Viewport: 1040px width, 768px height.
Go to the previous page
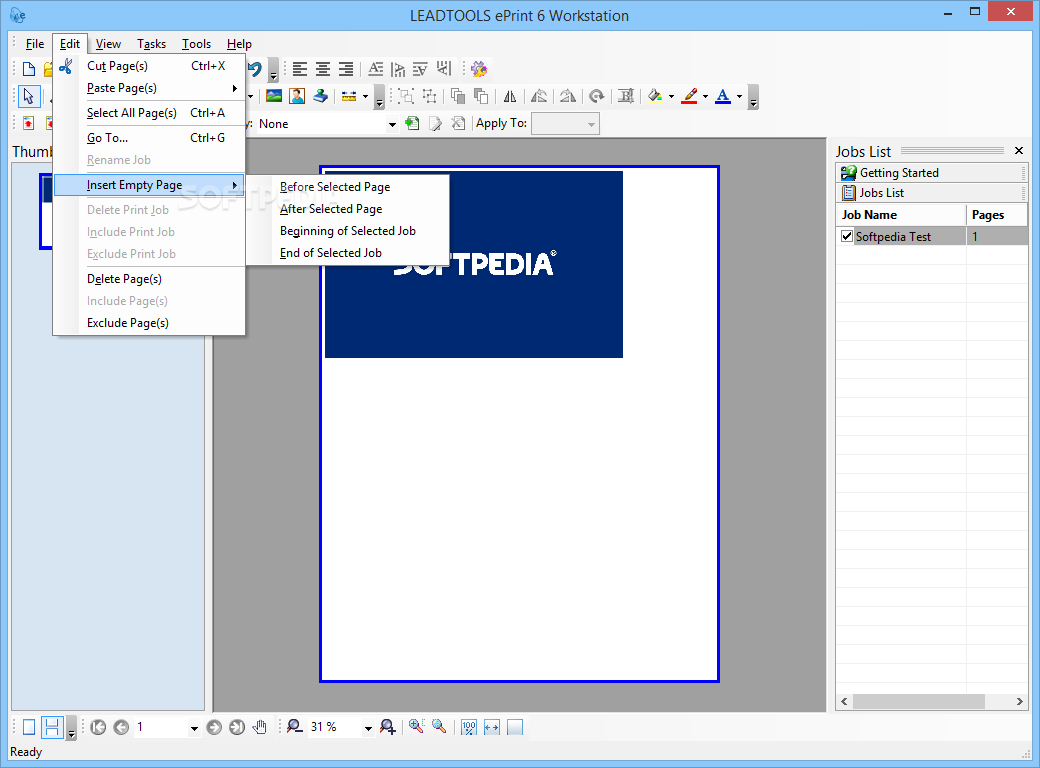click(x=121, y=728)
